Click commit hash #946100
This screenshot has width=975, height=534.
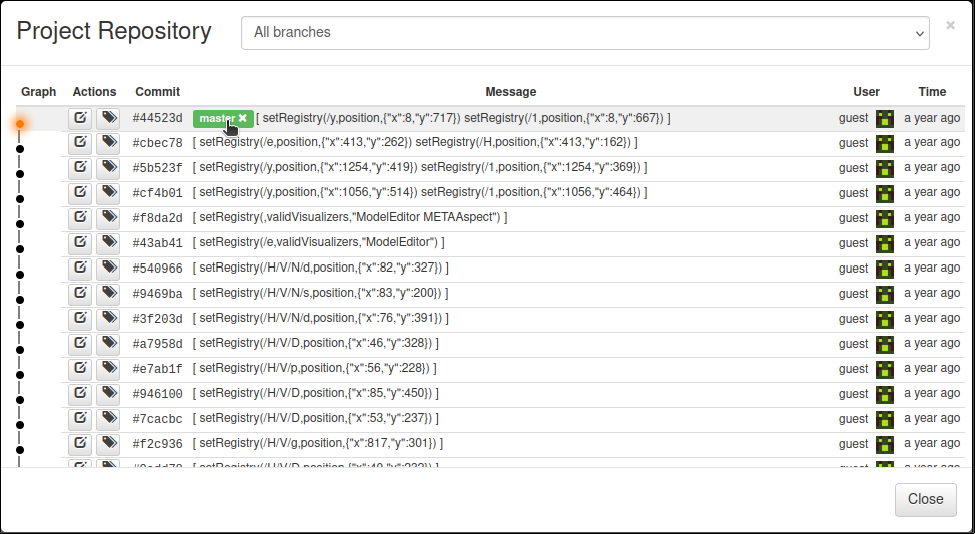[158, 394]
